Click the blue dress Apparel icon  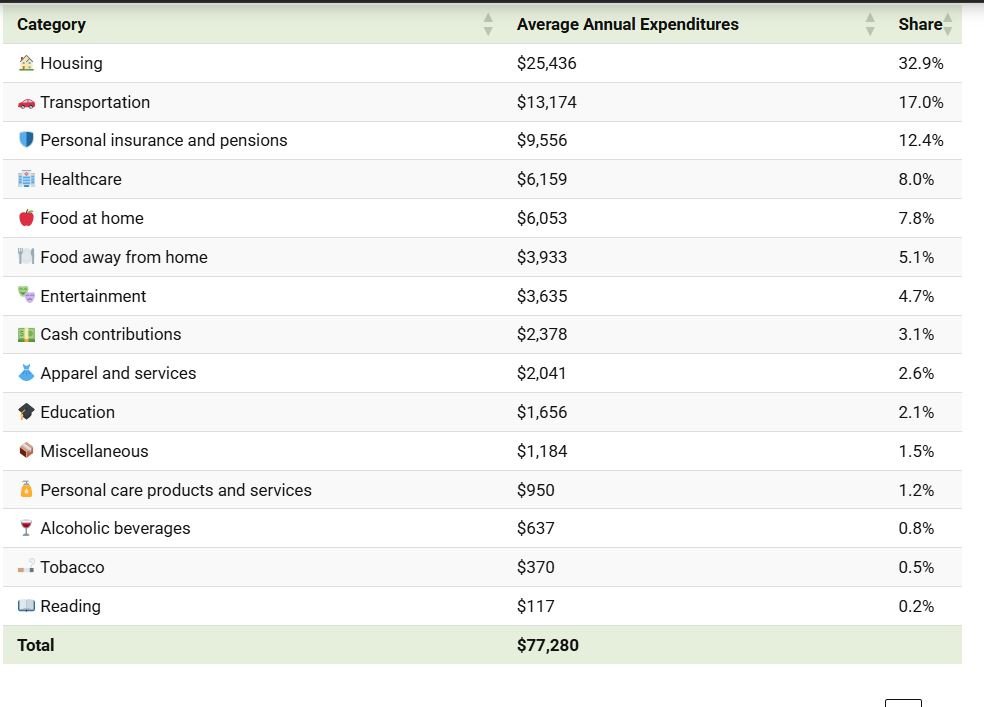pos(27,373)
